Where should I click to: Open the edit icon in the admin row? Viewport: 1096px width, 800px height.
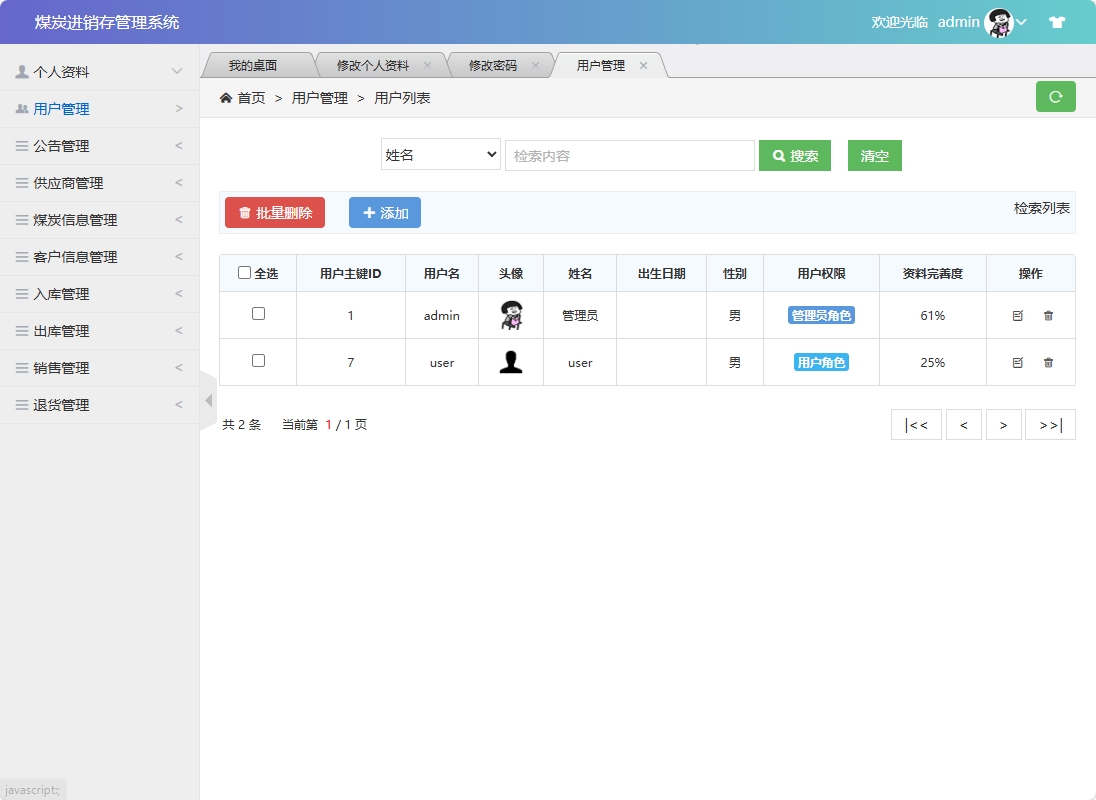[1017, 315]
